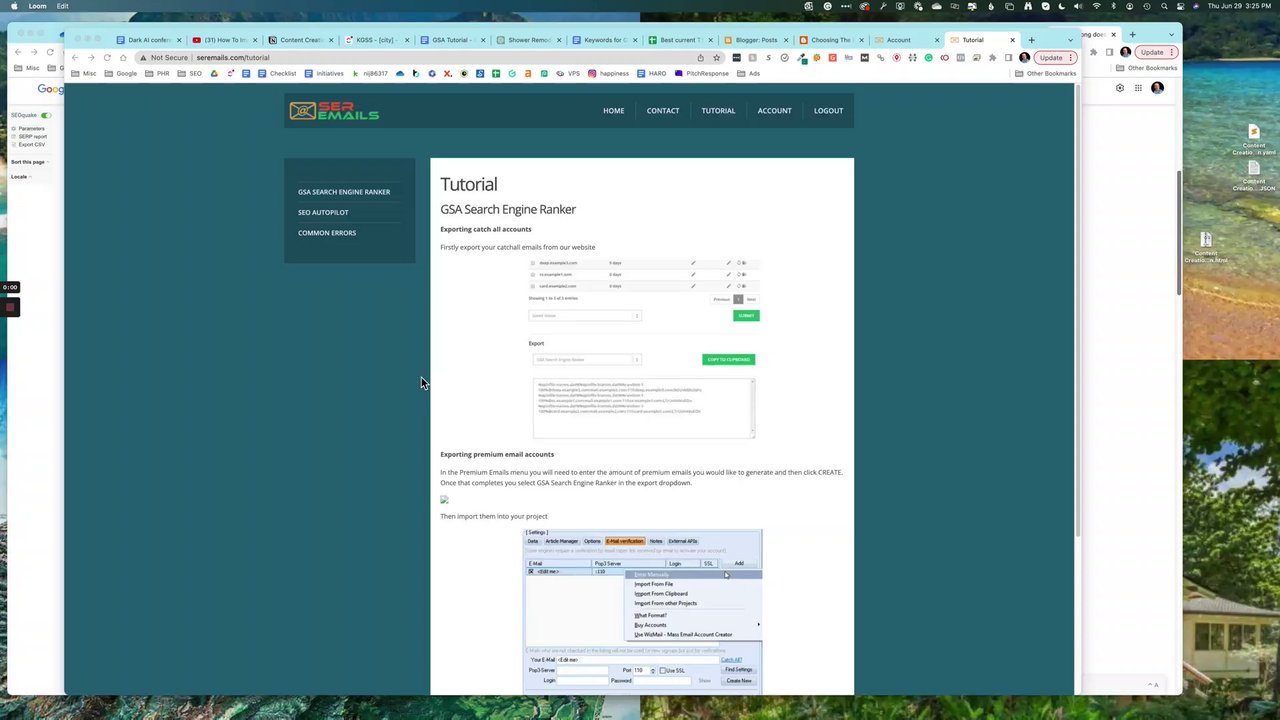Switch to the Shower Remodel tab

click(528, 40)
